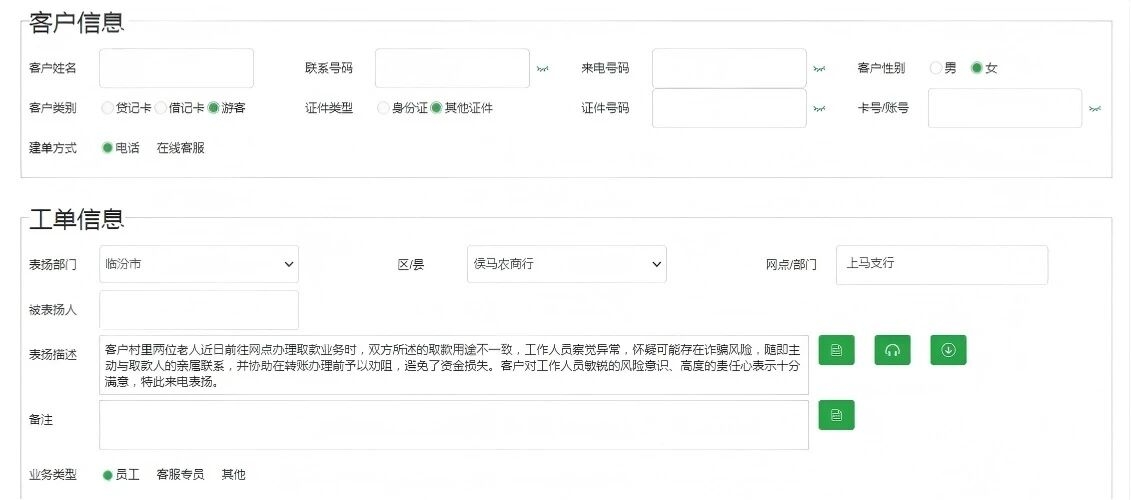Focus the 被表扬人 text box

click(199, 310)
